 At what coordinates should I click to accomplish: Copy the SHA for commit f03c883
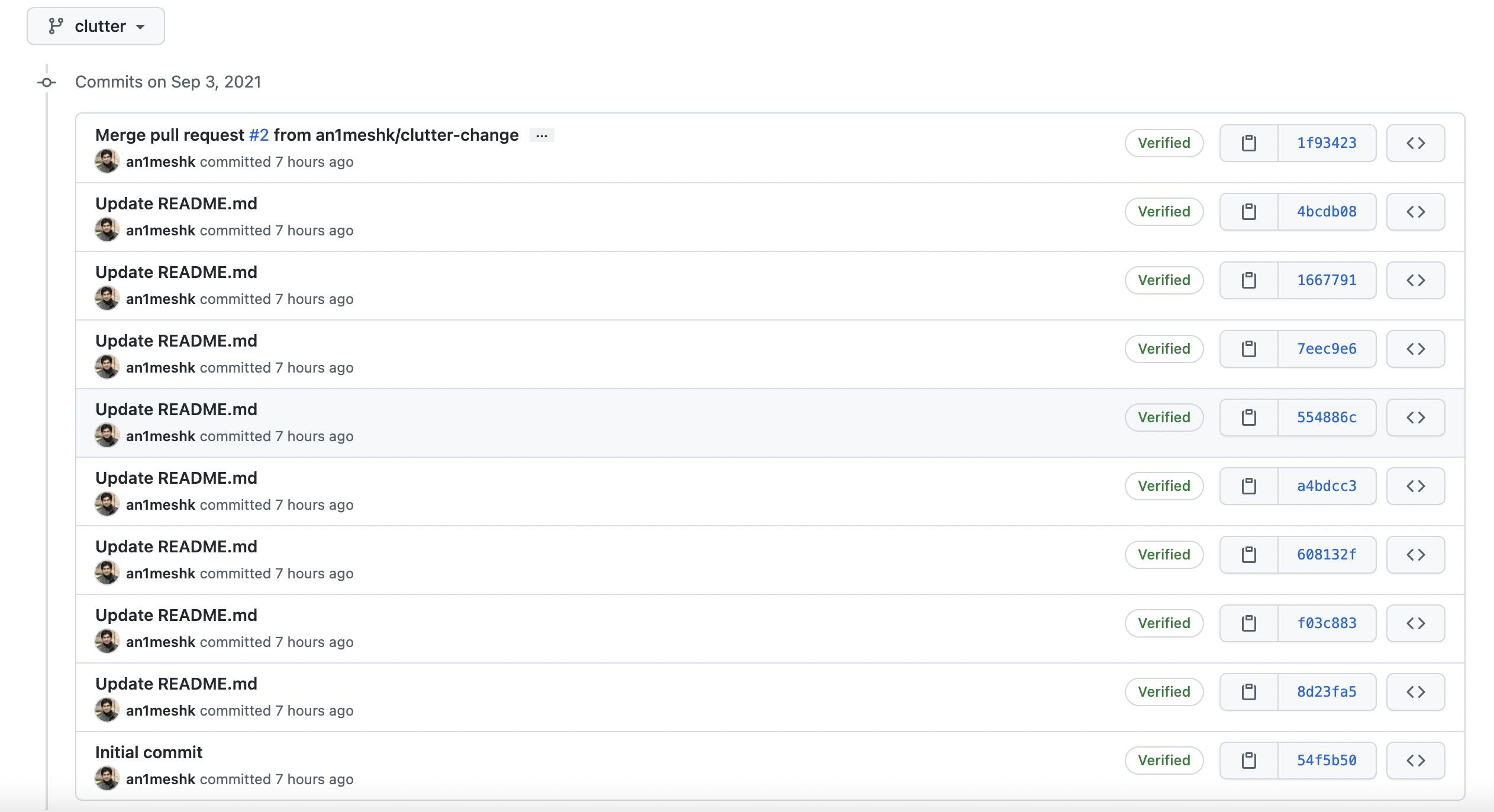coord(1248,623)
